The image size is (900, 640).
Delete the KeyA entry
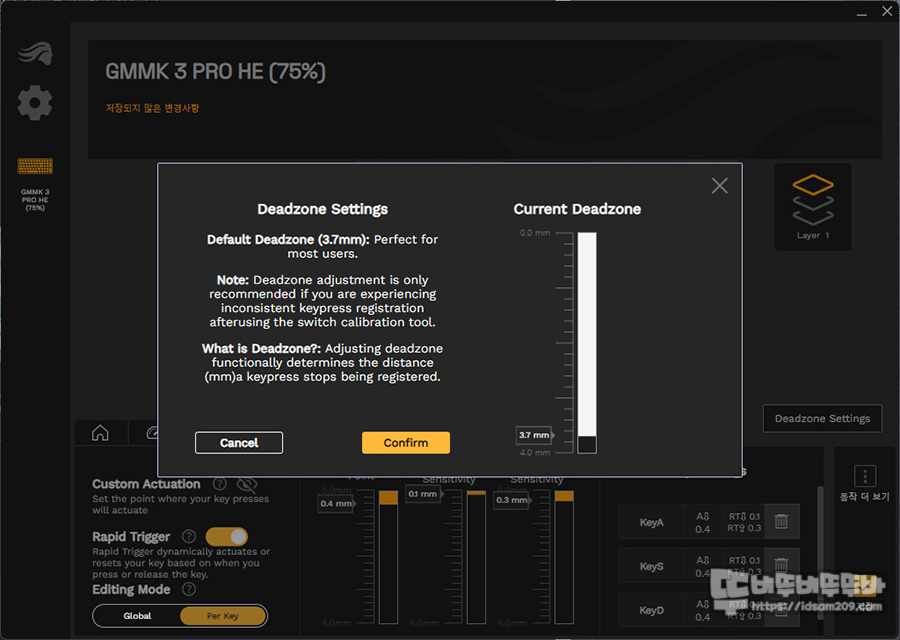point(781,521)
